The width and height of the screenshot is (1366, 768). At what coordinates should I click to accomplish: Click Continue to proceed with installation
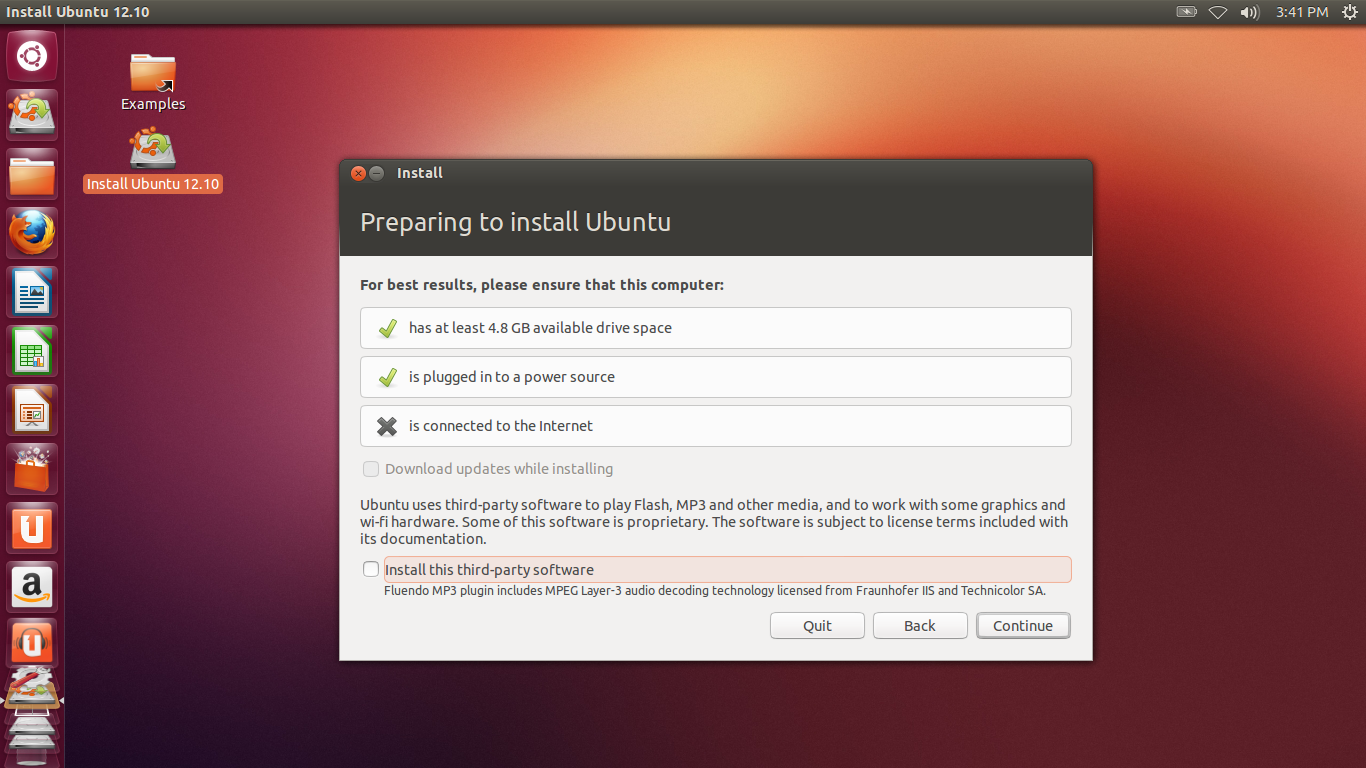[x=1023, y=626]
